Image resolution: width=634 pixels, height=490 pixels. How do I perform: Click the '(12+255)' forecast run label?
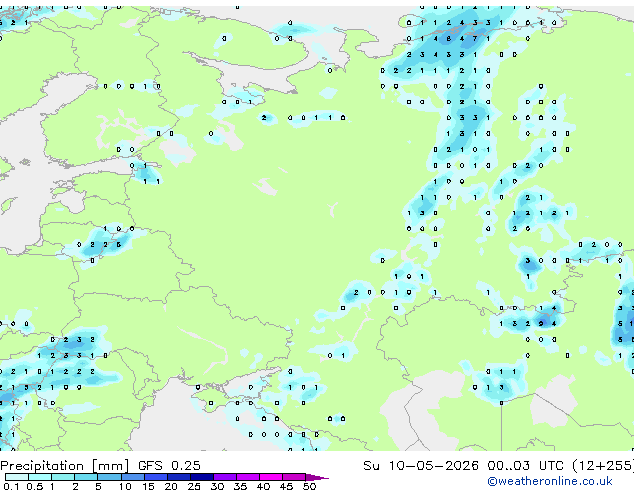click(603, 466)
